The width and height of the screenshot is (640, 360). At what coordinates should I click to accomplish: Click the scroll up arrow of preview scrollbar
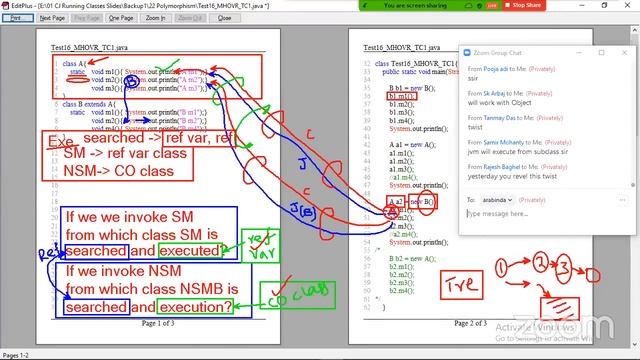(635, 30)
